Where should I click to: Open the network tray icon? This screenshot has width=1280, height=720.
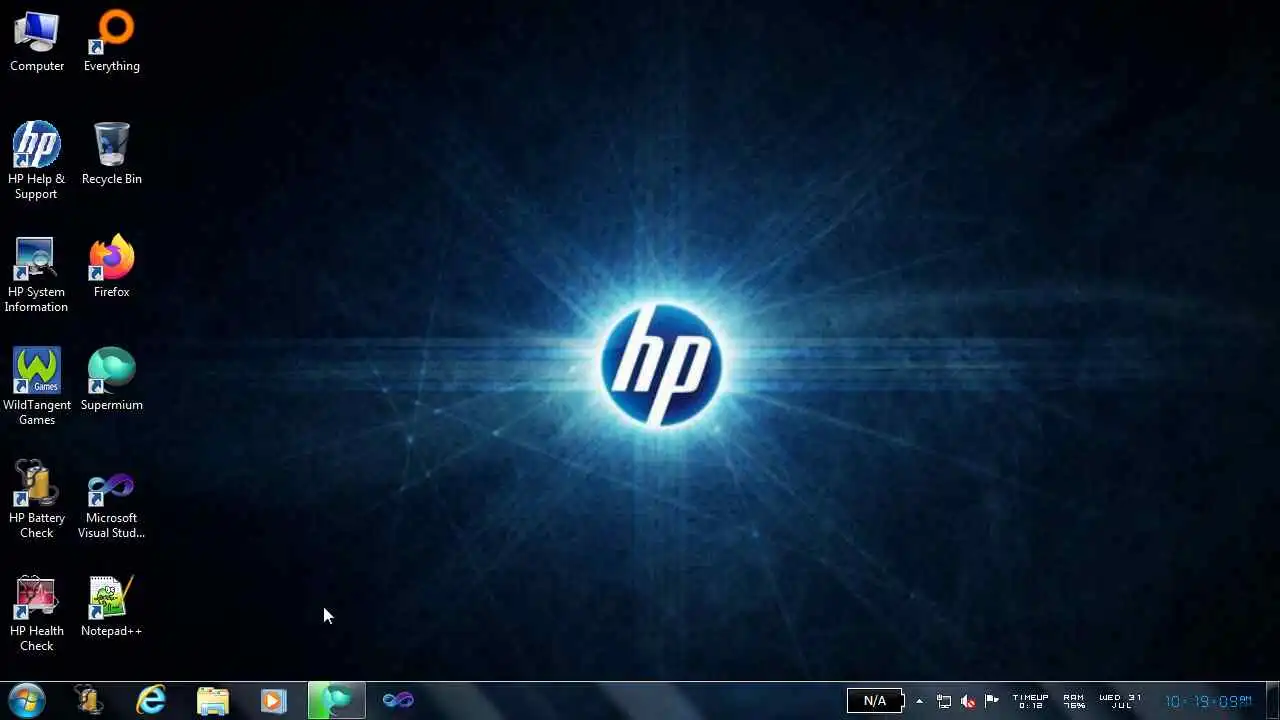[x=944, y=701]
